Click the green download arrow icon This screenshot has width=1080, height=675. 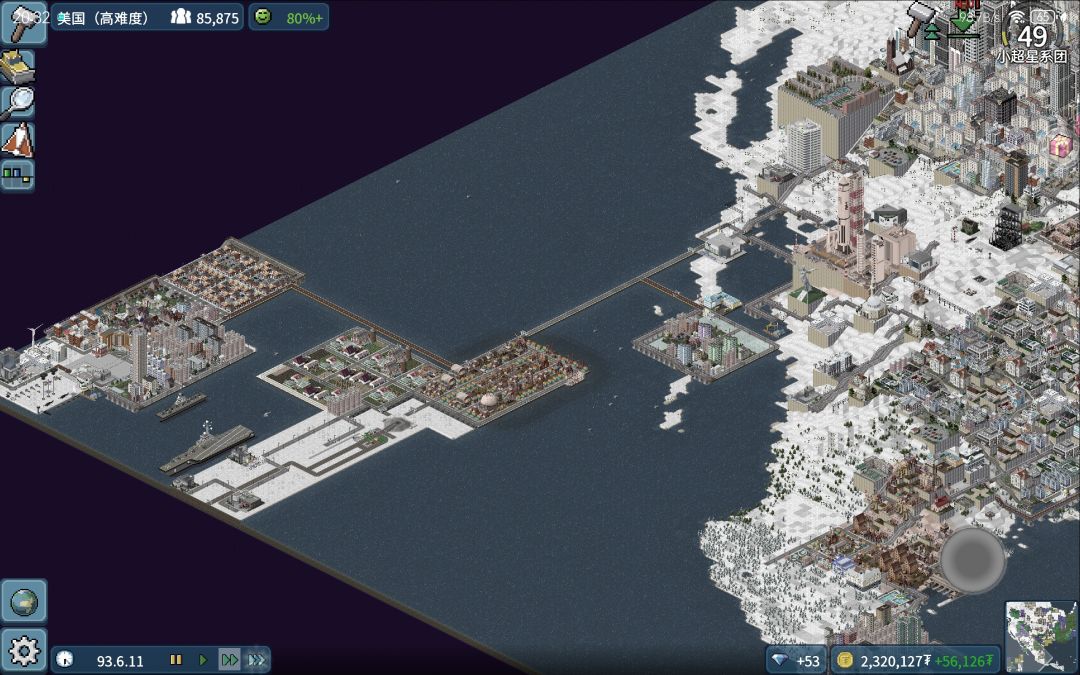[x=962, y=25]
